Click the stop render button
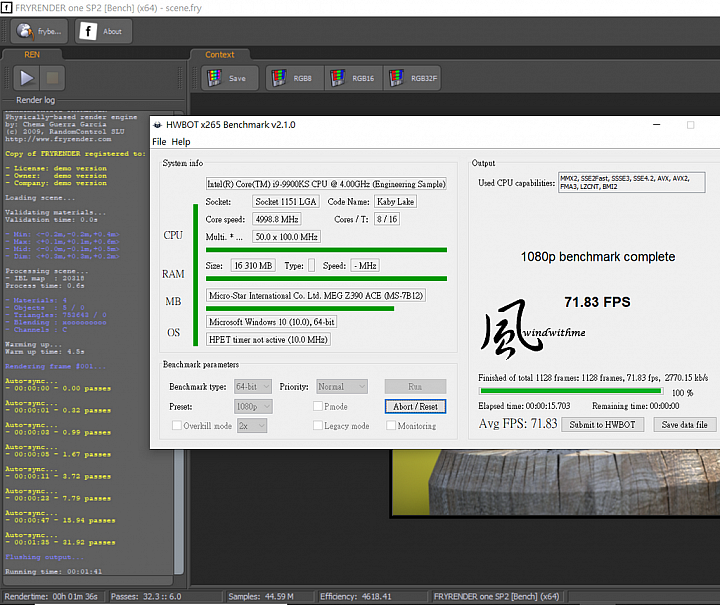The image size is (720, 605). click(x=52, y=78)
